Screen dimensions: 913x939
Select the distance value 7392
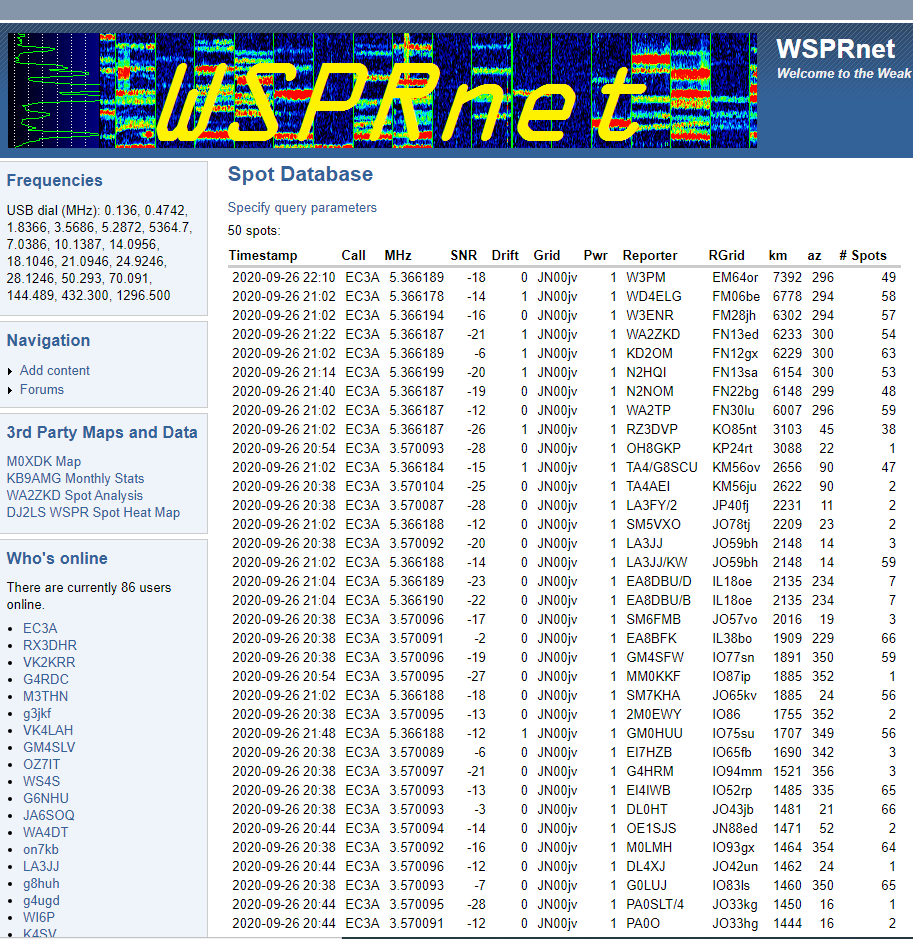pyautogui.click(x=787, y=277)
